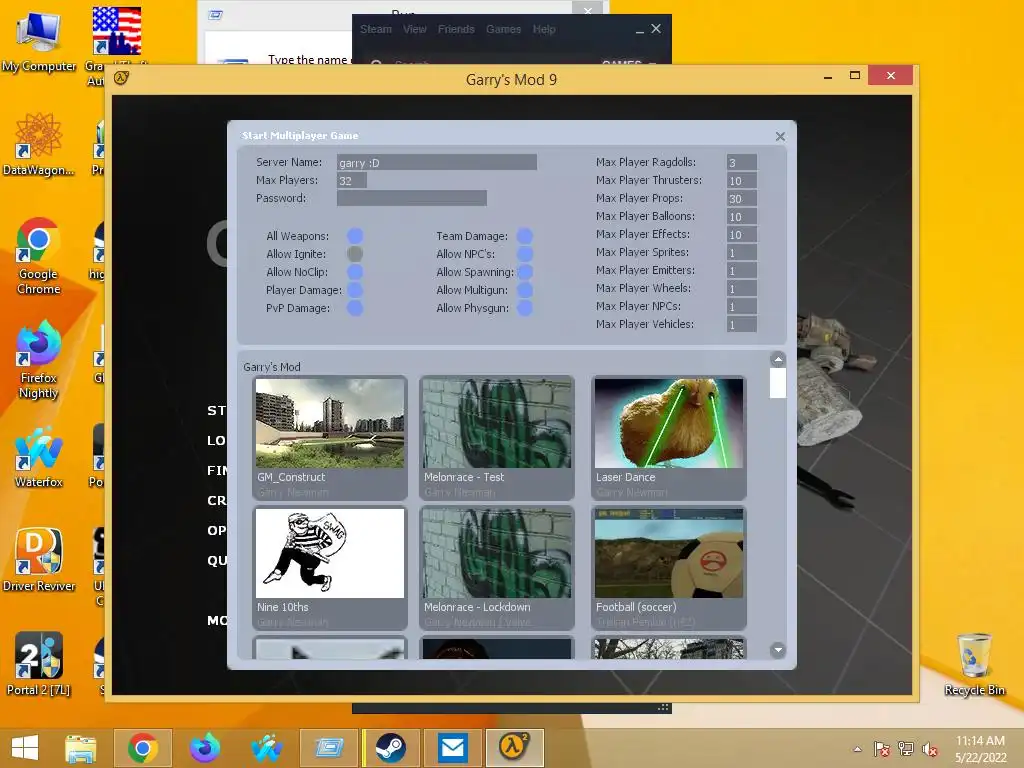Image resolution: width=1024 pixels, height=768 pixels.
Task: Open File Explorer from the taskbar
Action: coord(80,748)
